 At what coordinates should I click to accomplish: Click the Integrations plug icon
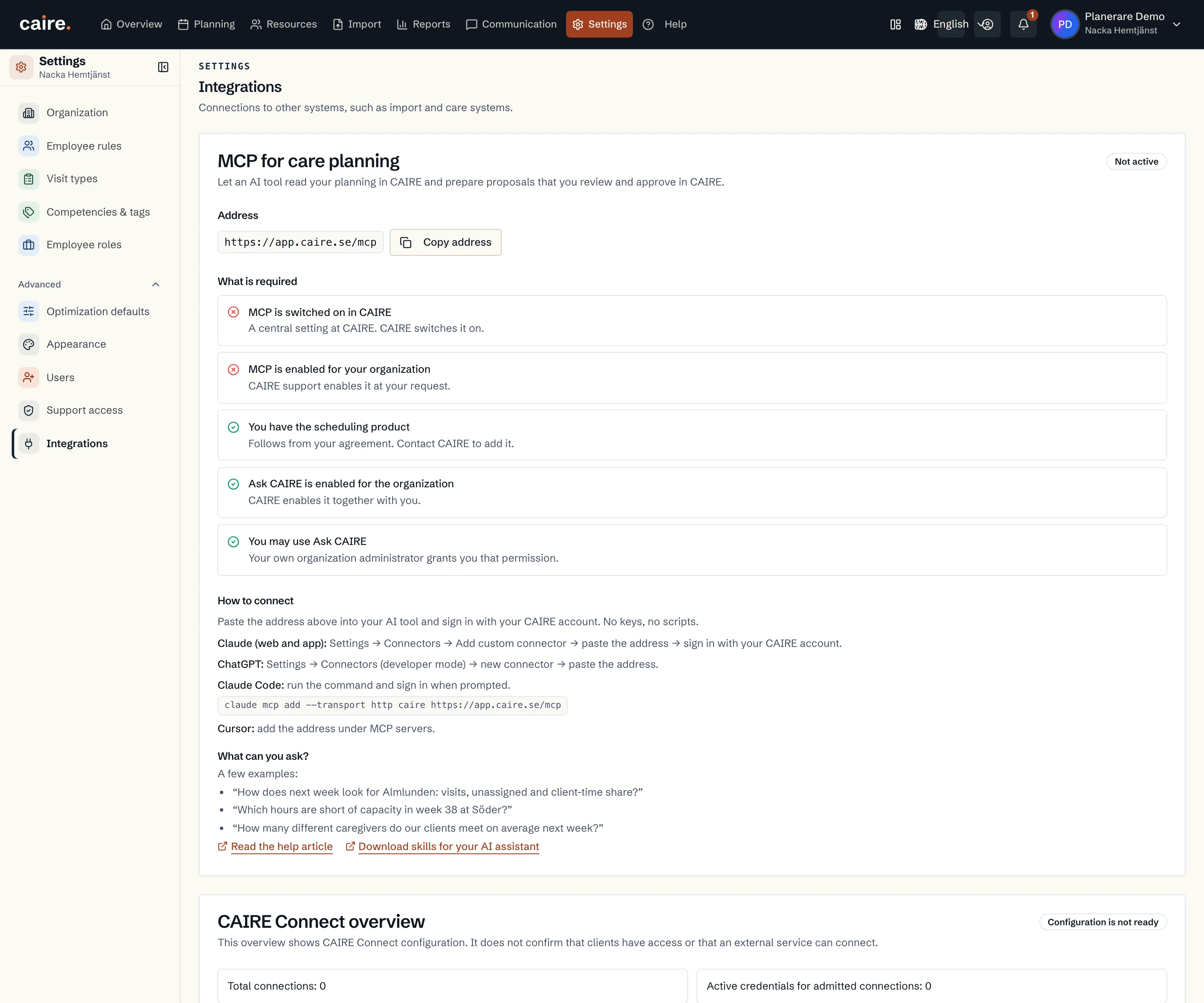29,443
